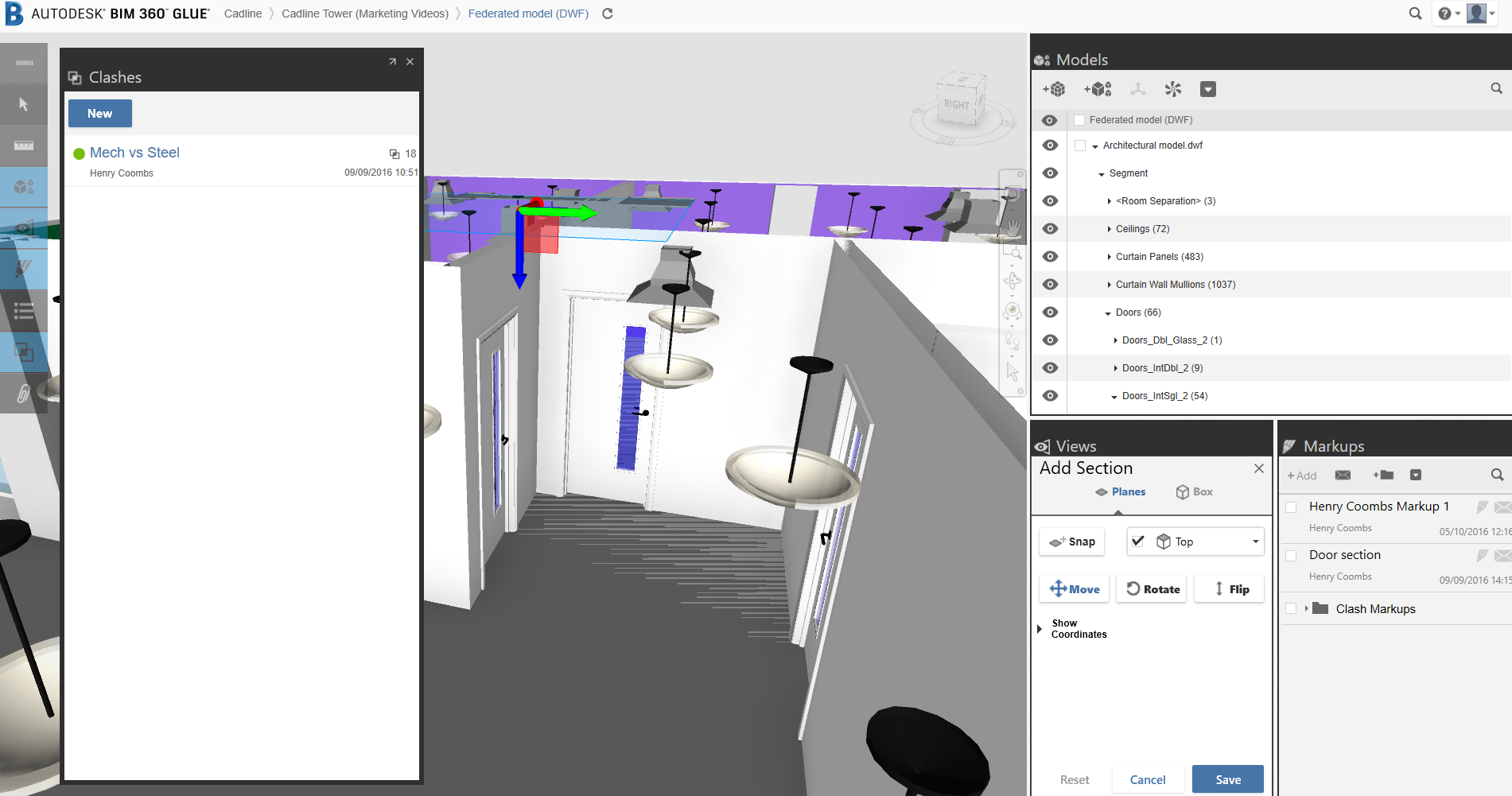
Task: Select the pan hand navigation tool
Action: 1013,227
